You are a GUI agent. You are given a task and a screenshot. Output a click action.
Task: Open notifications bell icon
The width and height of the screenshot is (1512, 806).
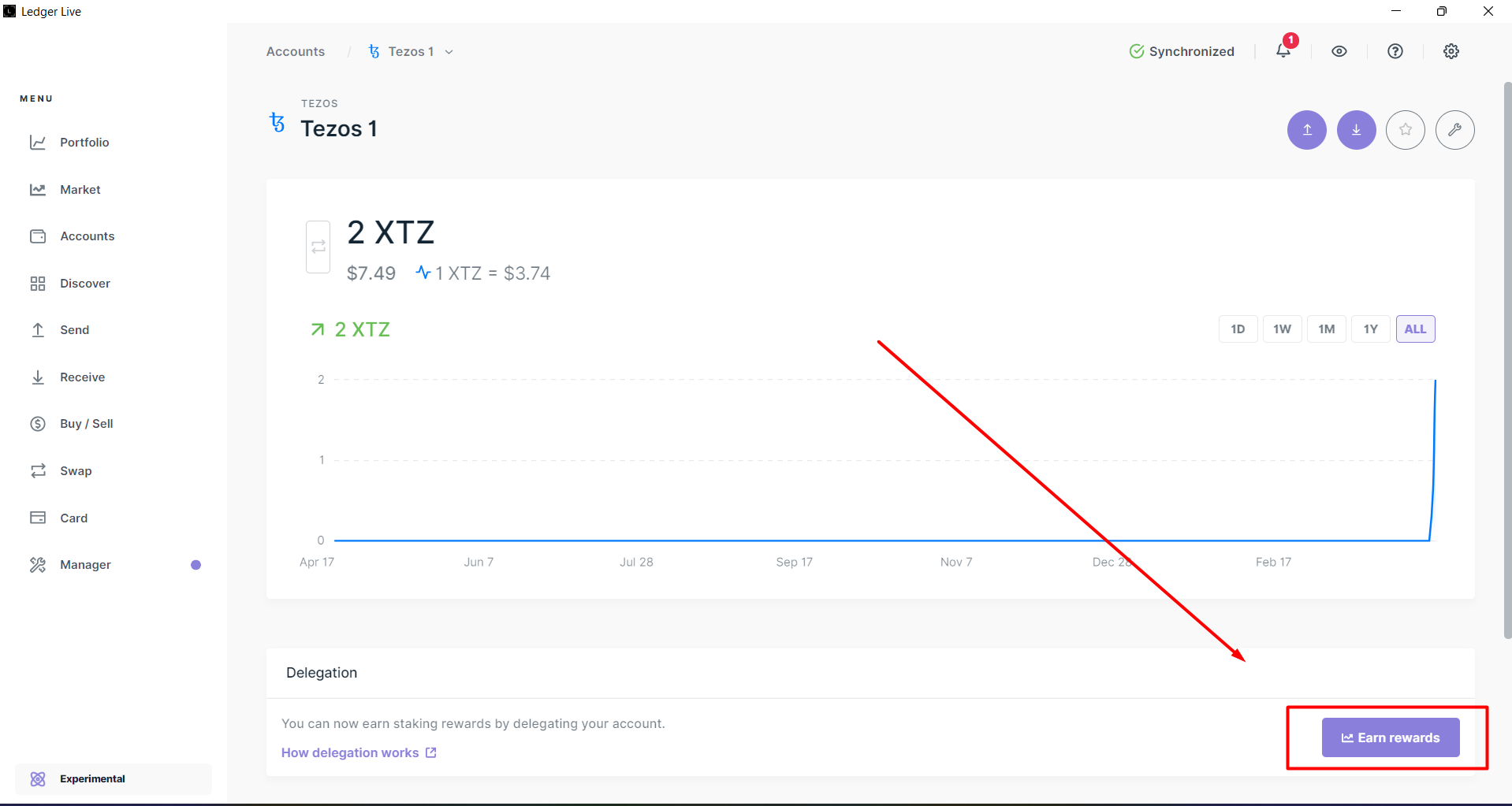click(x=1283, y=51)
